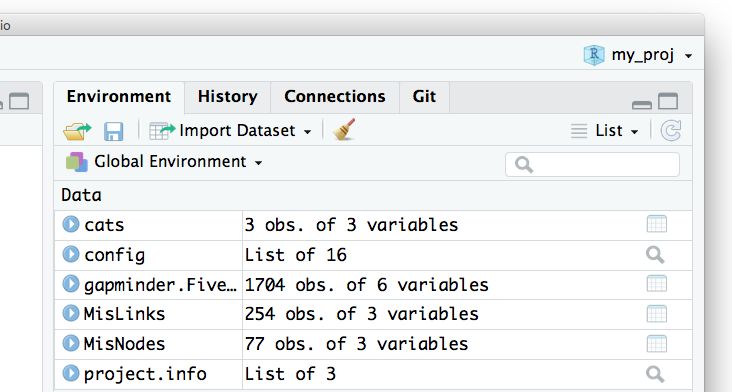Inspect project.info with the magnifier icon
732x392 pixels.
click(x=655, y=374)
